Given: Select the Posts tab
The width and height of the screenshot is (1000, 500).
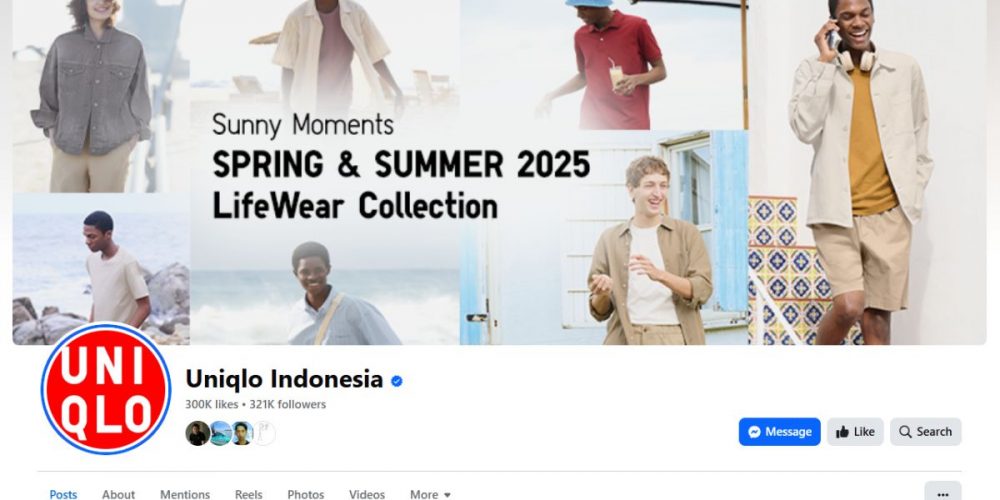Looking at the screenshot, I should click(63, 494).
